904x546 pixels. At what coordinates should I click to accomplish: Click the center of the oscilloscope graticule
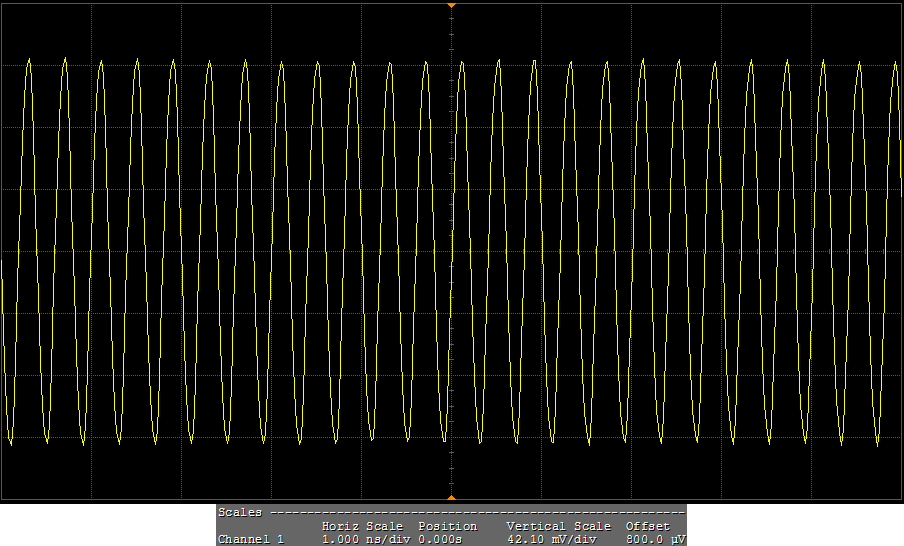point(451,251)
